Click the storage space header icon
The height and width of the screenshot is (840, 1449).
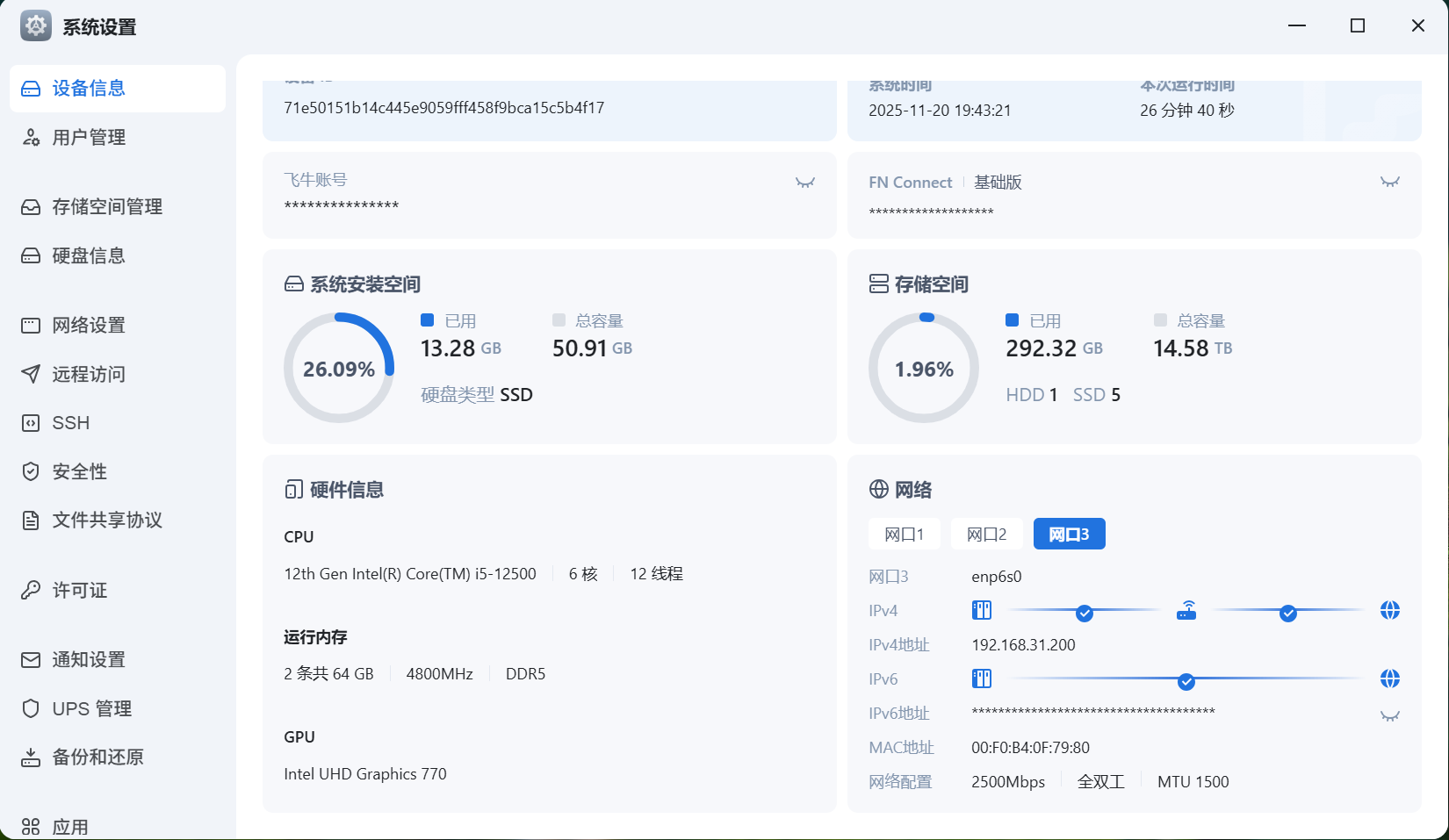(878, 284)
